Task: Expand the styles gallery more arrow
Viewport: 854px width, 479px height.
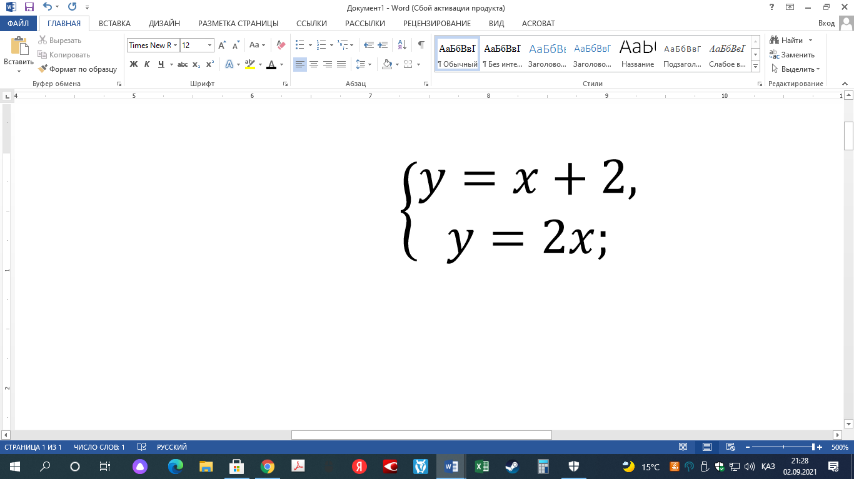Action: click(755, 66)
